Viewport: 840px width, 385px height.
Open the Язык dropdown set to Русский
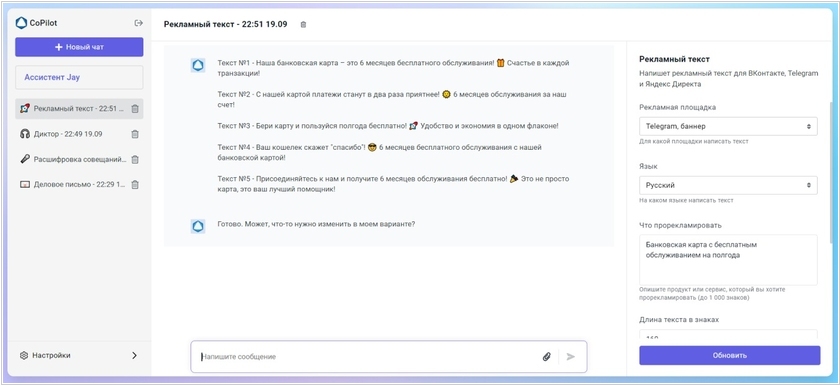728,185
